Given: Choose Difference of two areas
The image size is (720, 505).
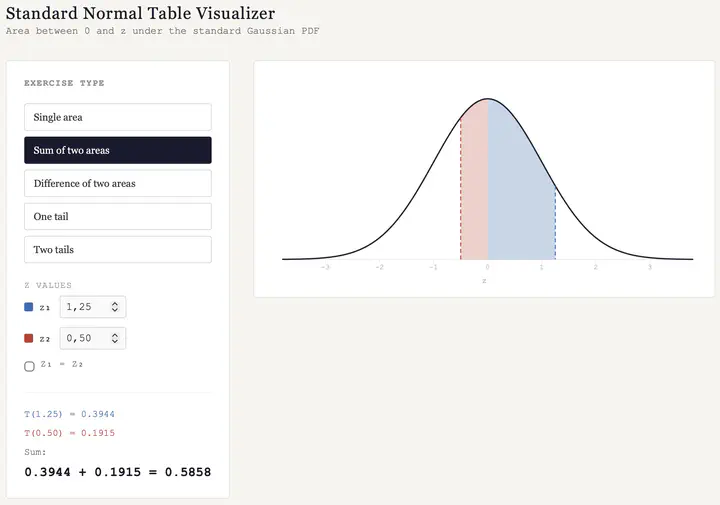Looking at the screenshot, I should 117,183.
